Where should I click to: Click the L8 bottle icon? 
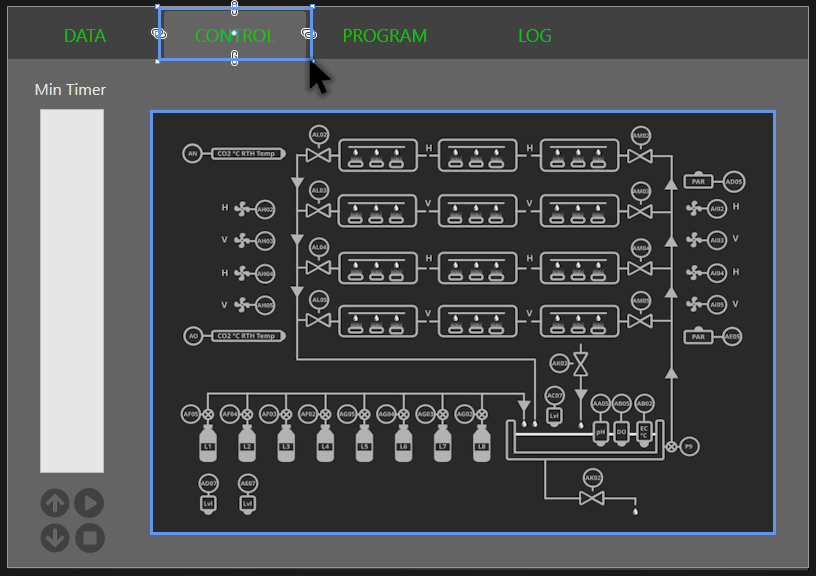coord(482,444)
